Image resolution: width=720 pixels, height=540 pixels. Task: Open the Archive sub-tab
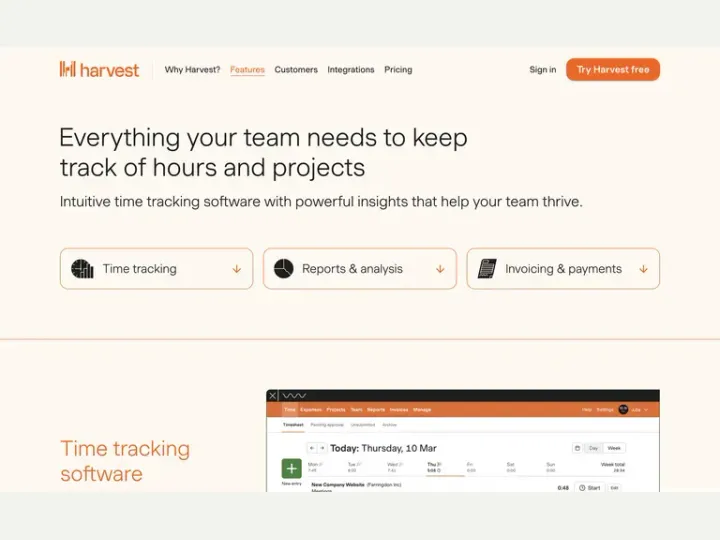coord(389,425)
